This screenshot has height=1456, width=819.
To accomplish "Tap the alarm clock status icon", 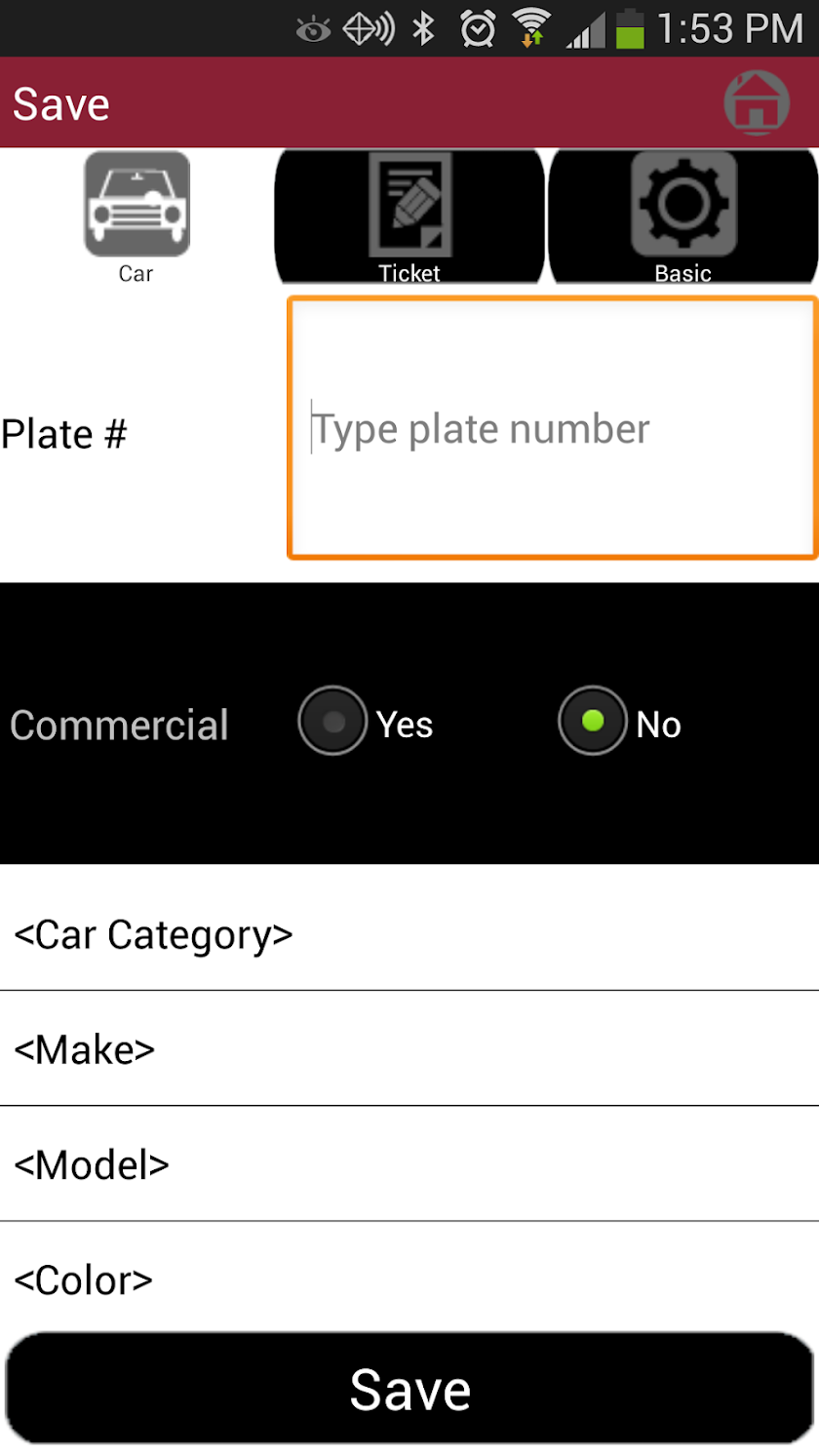I will 478,29.
